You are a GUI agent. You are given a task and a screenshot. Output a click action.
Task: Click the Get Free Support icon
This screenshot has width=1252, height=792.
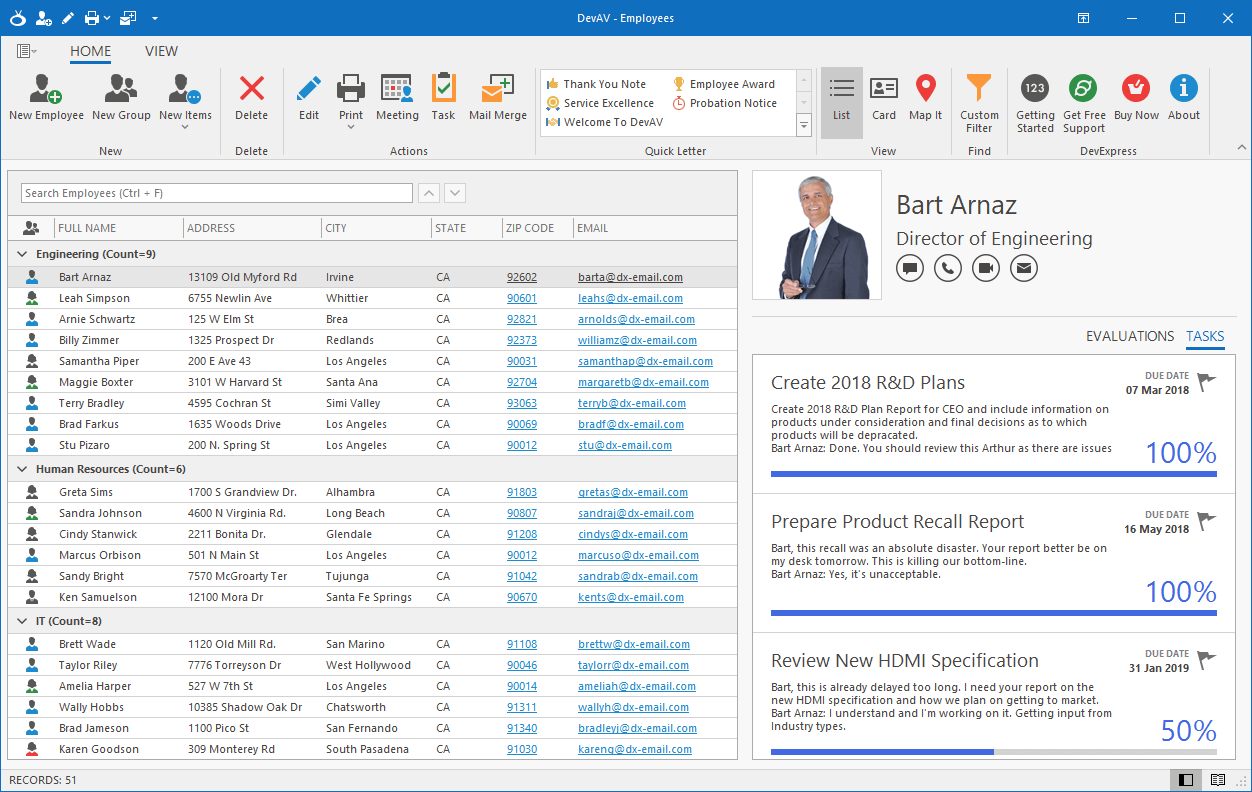tap(1084, 98)
